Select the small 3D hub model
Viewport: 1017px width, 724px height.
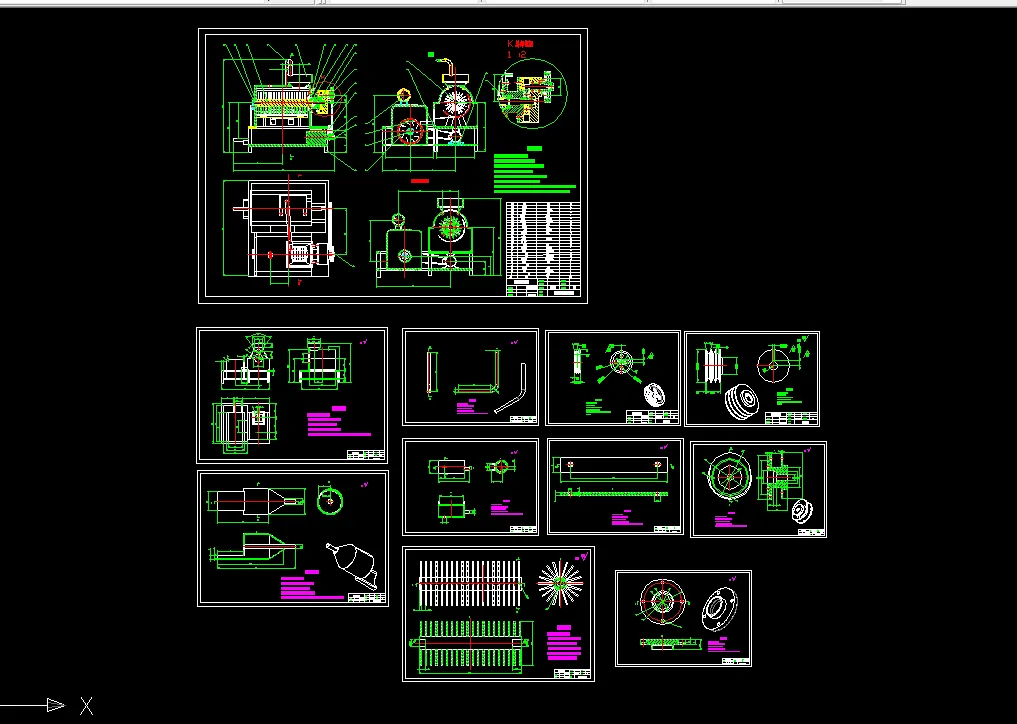pyautogui.click(x=802, y=511)
